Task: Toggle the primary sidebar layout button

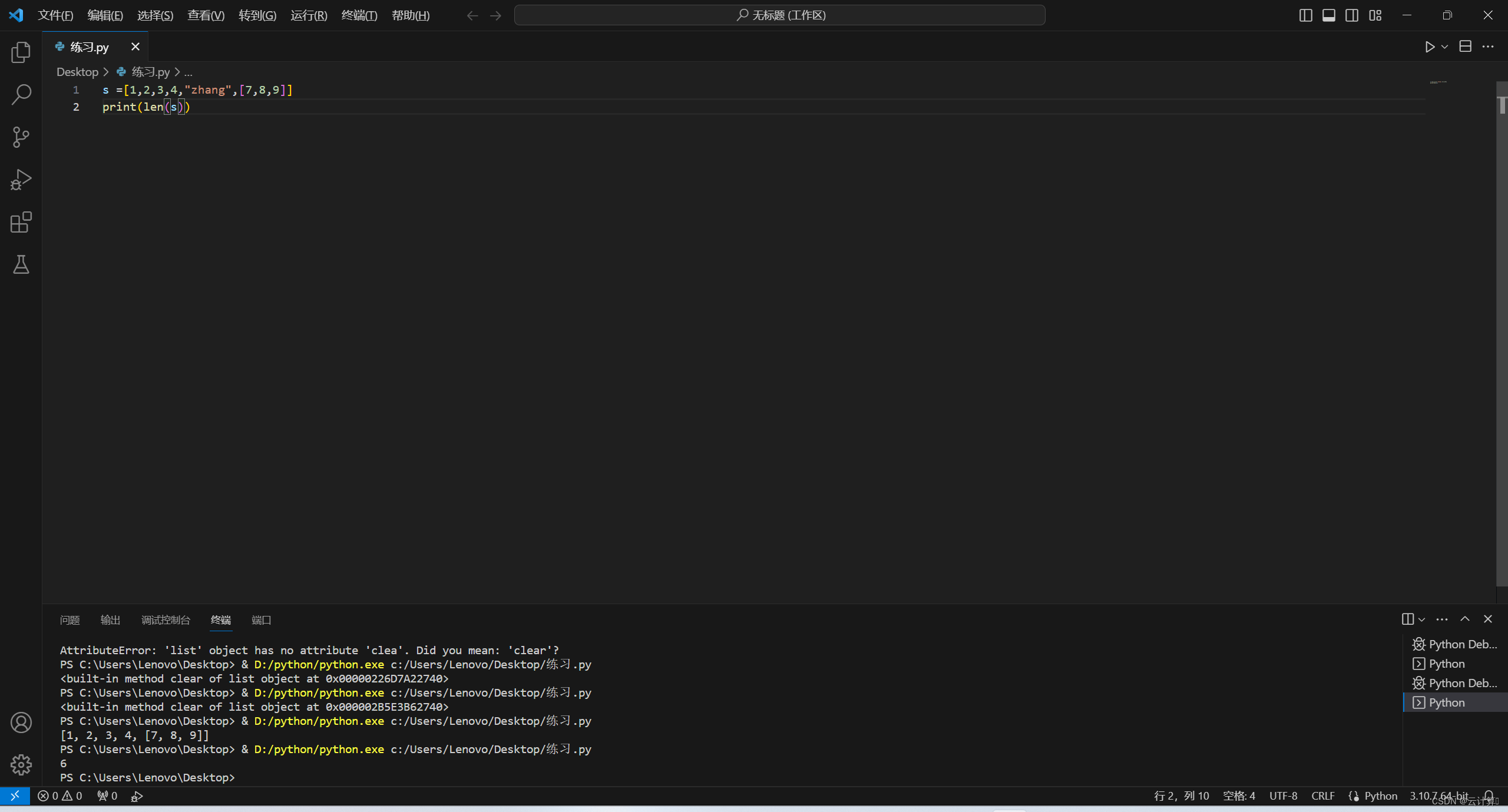Action: (x=1305, y=15)
